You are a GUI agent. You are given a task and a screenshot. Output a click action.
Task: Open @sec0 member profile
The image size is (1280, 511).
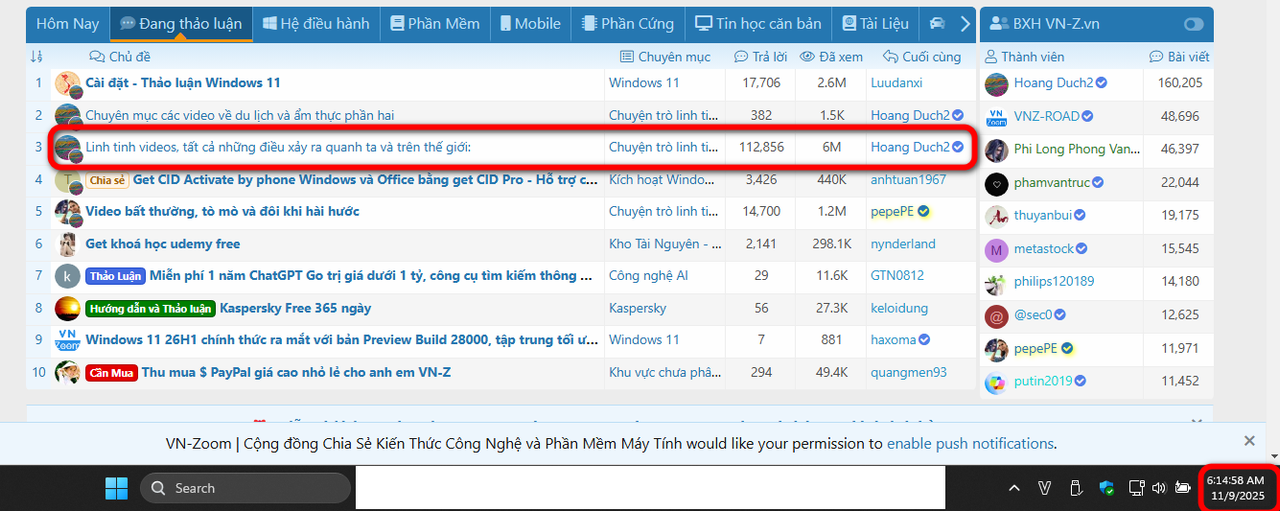1033,315
